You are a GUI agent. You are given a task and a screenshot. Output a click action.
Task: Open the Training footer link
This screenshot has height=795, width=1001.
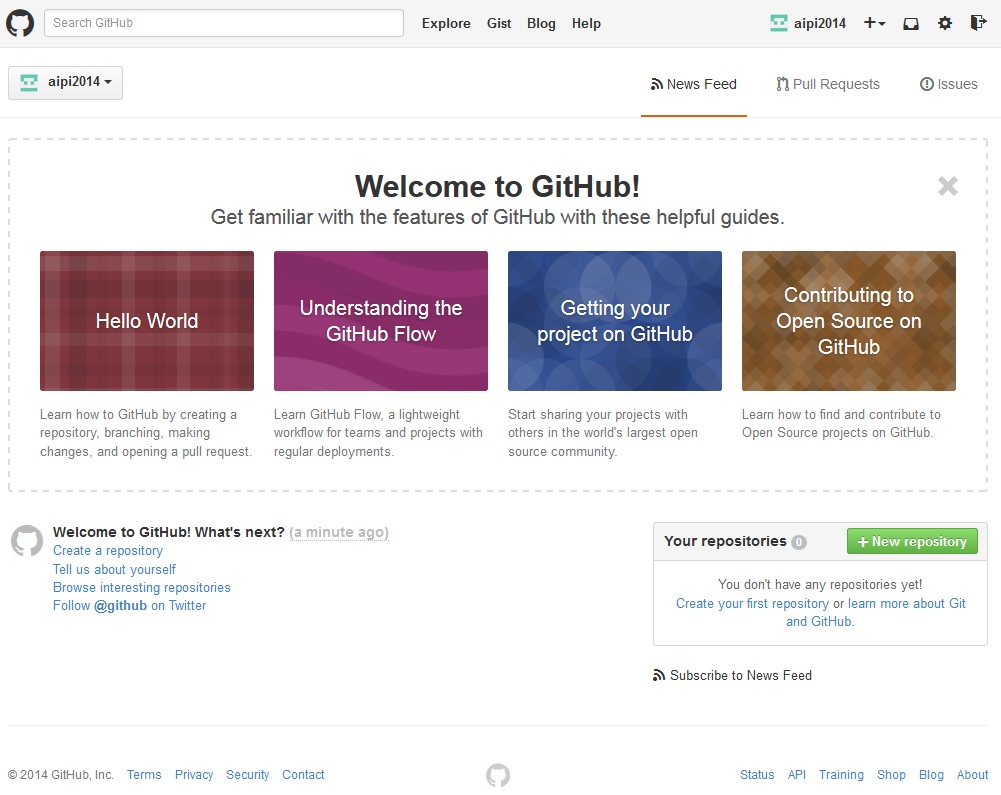[x=841, y=775]
